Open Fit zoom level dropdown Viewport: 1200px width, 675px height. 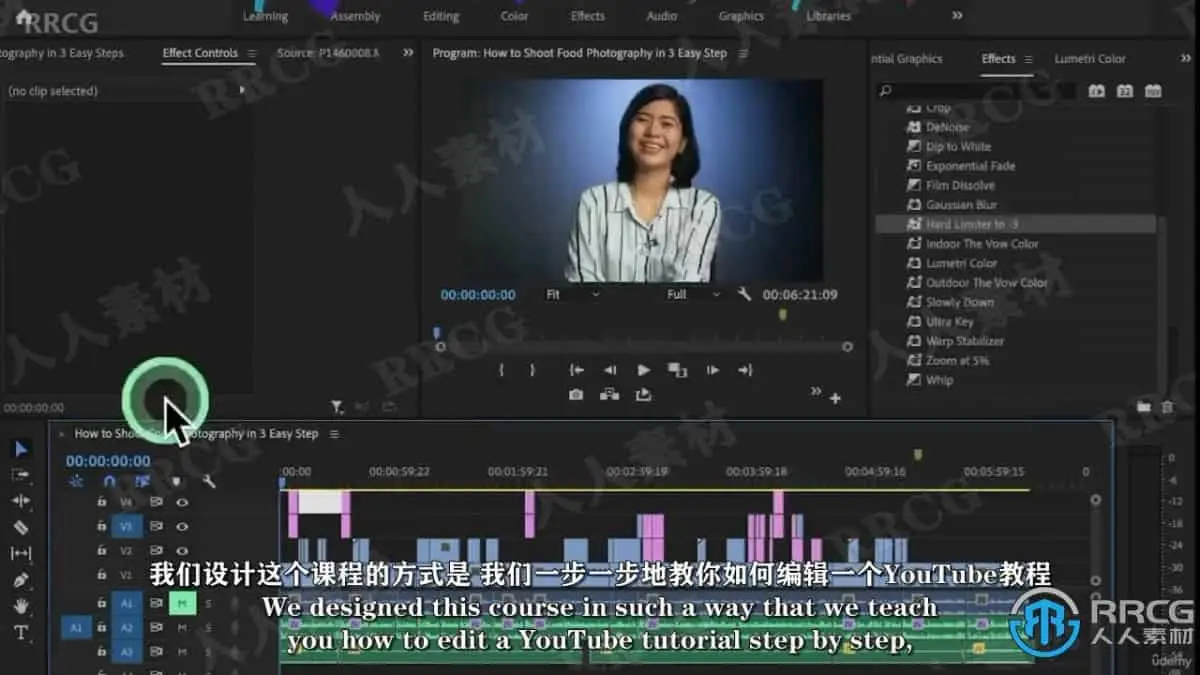(x=572, y=295)
